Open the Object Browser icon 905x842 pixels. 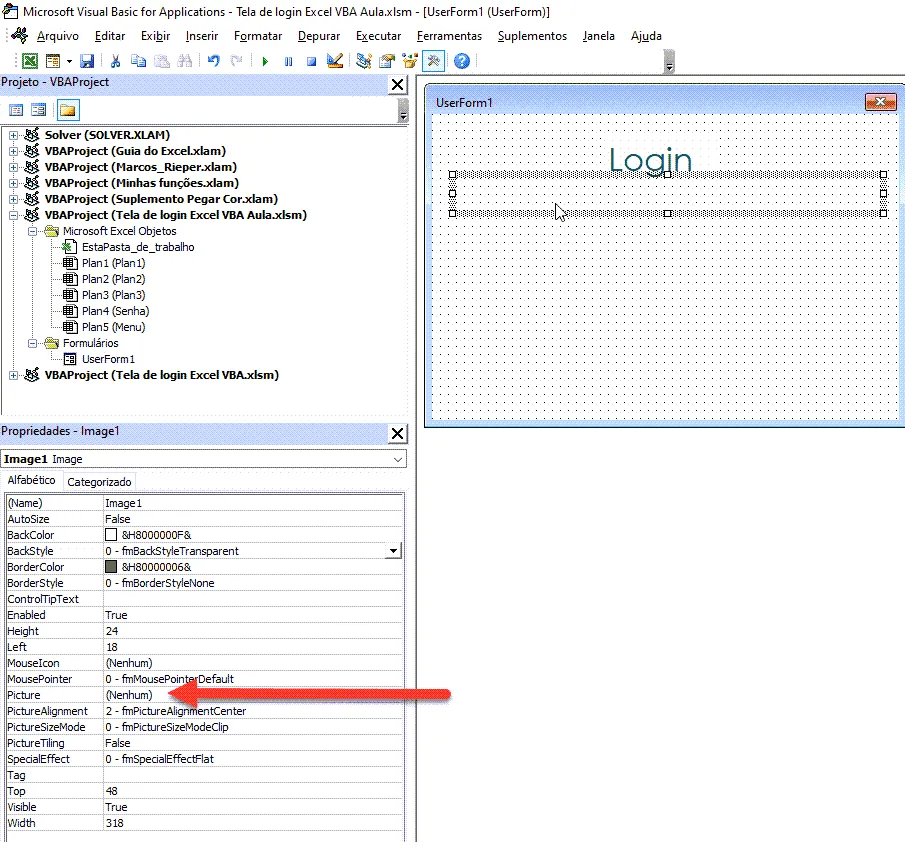pyautogui.click(x=410, y=61)
